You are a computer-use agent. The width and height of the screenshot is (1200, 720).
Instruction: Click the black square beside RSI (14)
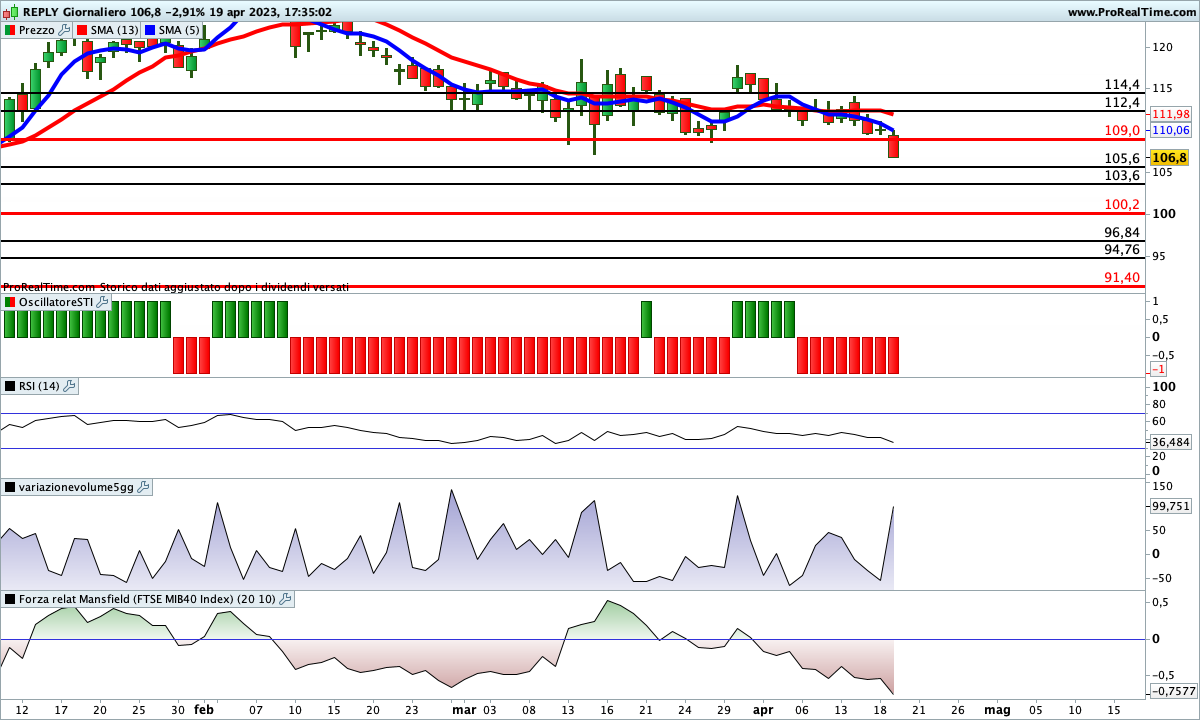[10, 386]
